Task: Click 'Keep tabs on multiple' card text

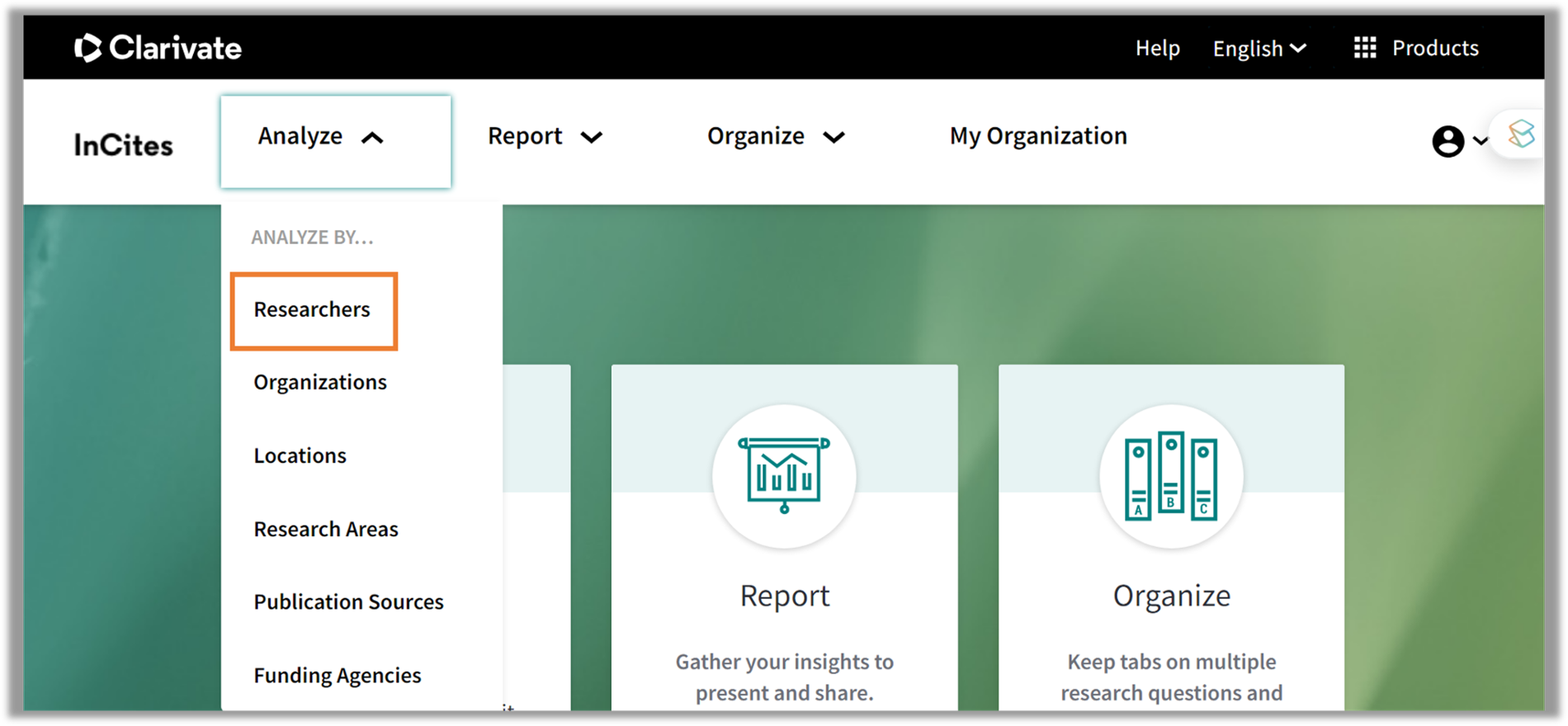Action: pos(1172,662)
